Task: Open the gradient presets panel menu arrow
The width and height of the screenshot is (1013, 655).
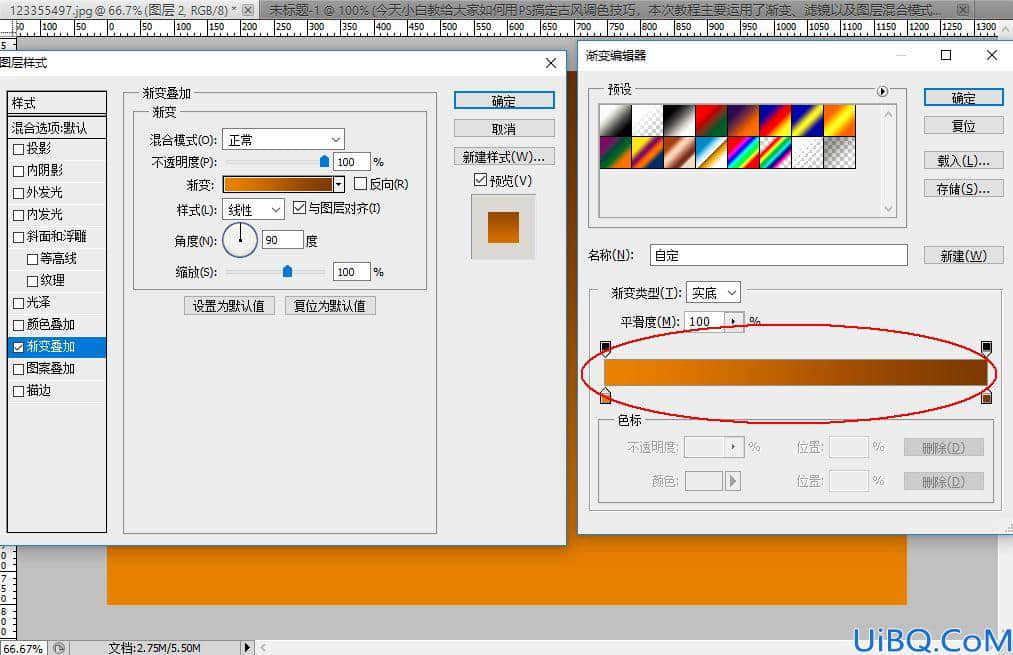Action: [882, 92]
